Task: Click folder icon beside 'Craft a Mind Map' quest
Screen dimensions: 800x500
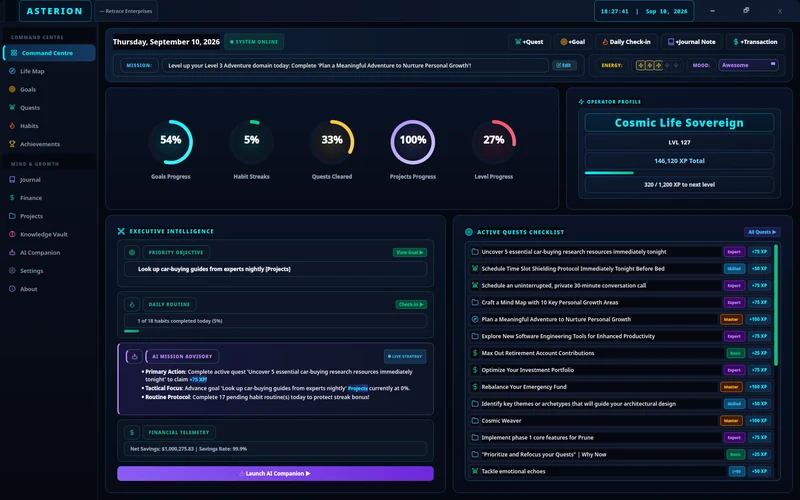Action: [475, 303]
